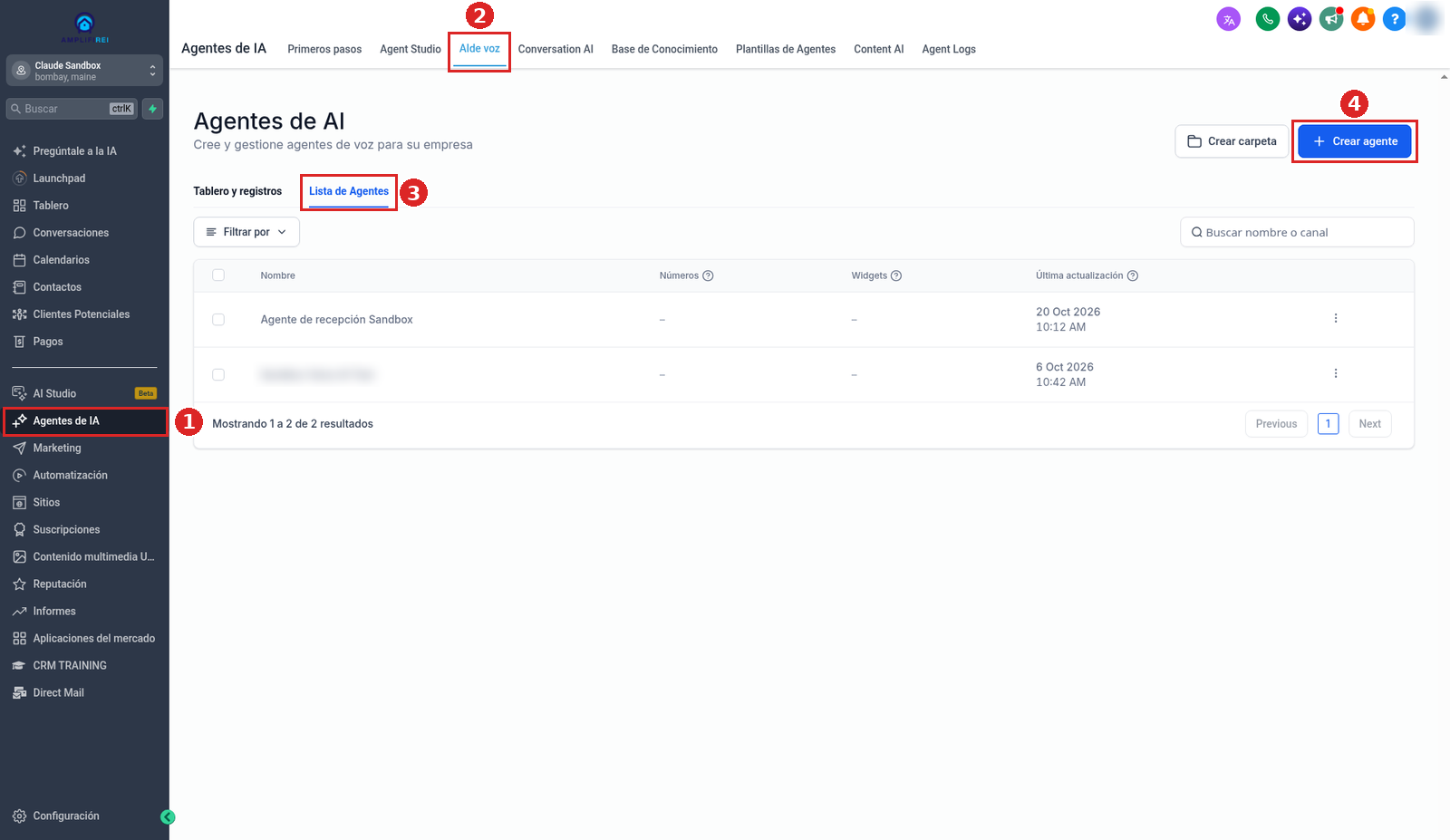Toggle the select-all checkbox in table header

click(x=218, y=275)
